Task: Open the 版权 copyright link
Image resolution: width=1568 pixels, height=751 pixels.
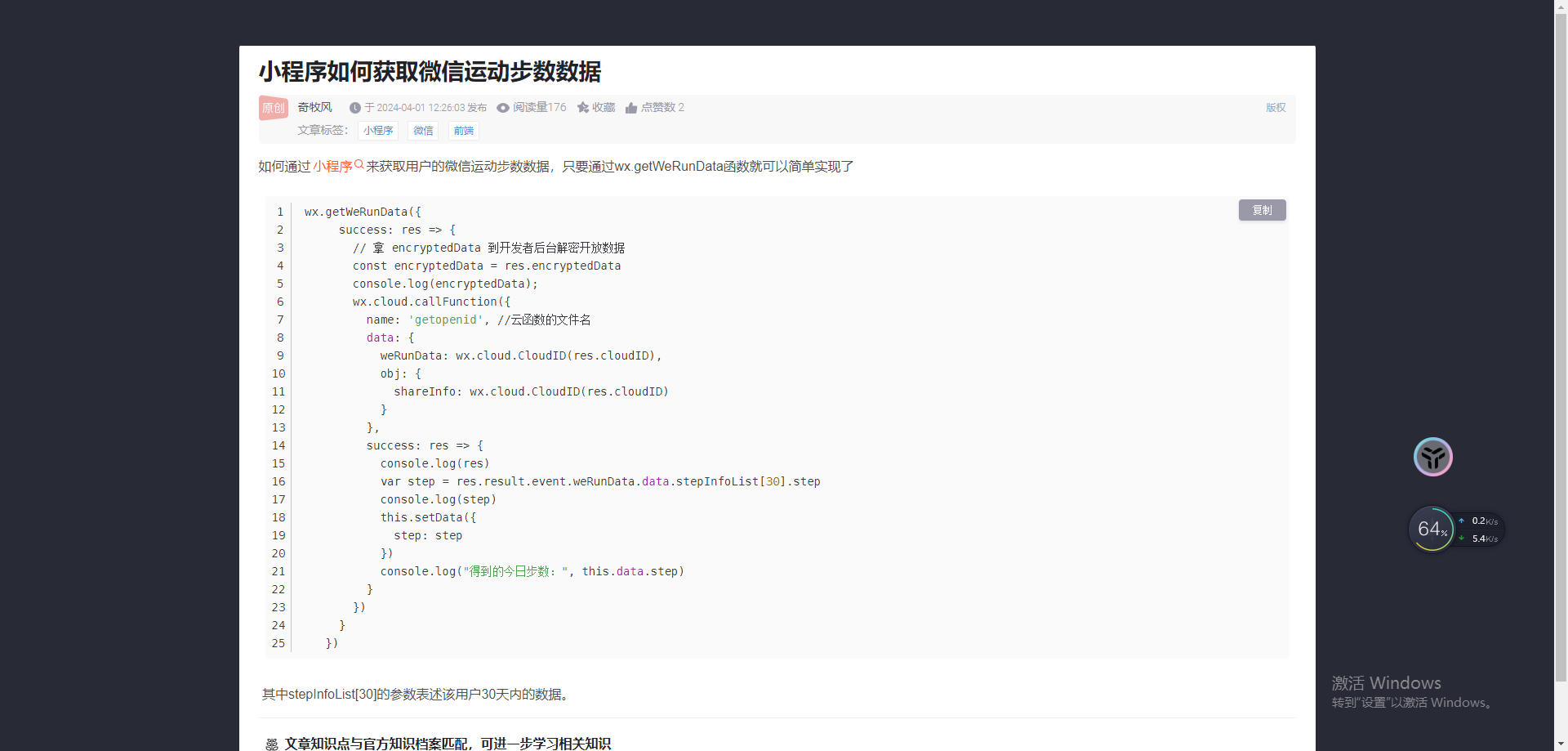Action: pyautogui.click(x=1276, y=108)
